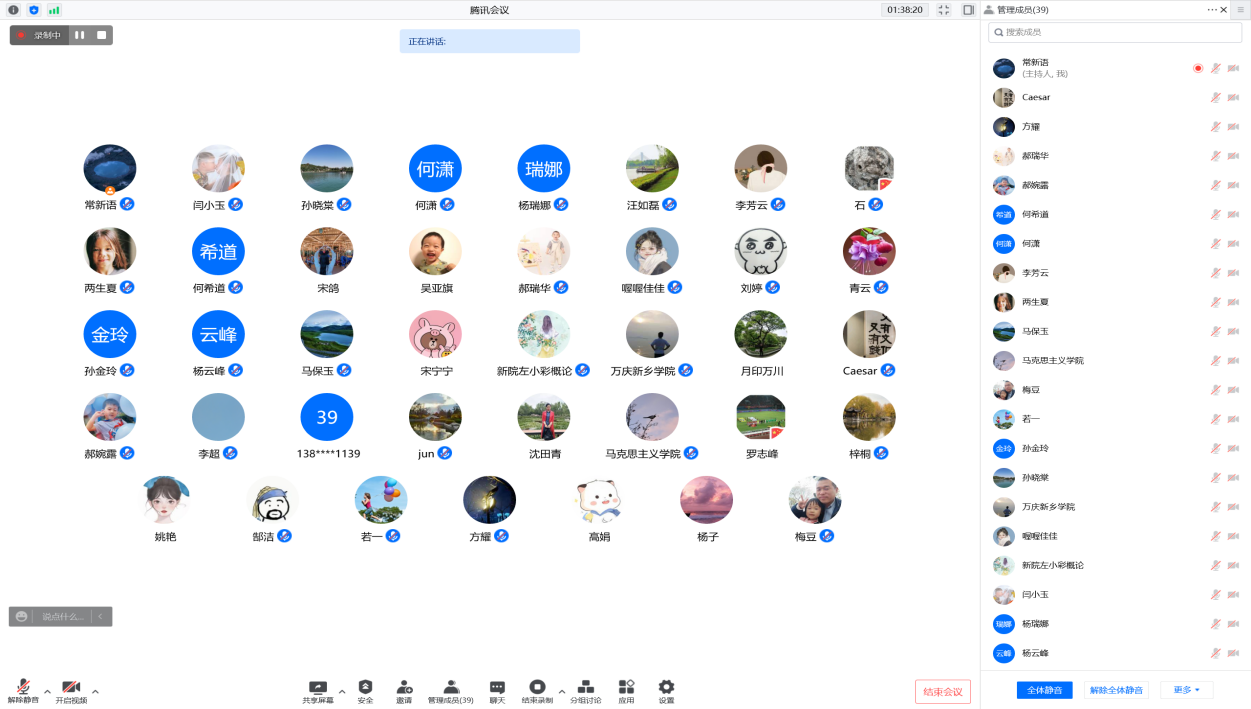The height and width of the screenshot is (709, 1251).
Task: Turn on camera via 开启视频
Action: (71, 691)
